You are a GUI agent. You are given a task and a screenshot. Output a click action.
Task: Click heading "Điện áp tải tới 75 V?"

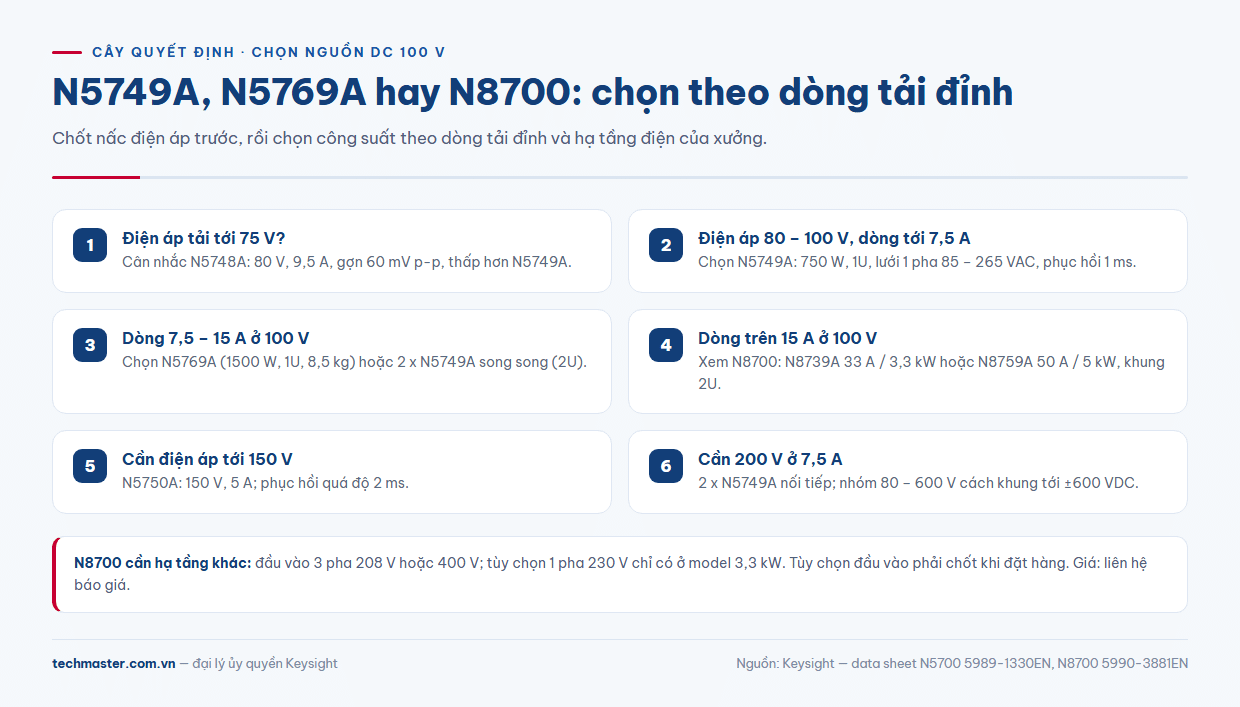click(x=204, y=238)
